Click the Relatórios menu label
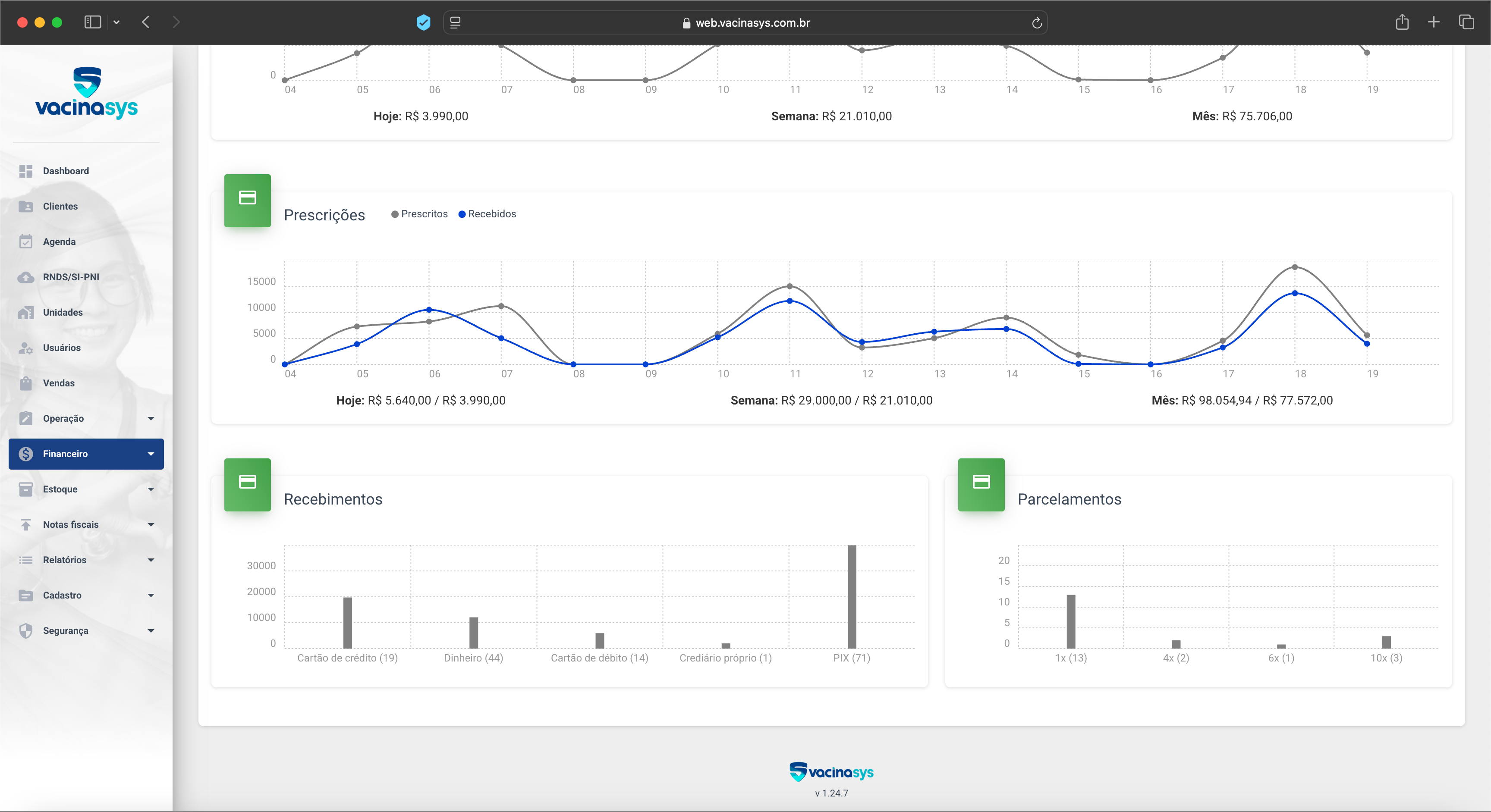The image size is (1491, 812). pyautogui.click(x=65, y=560)
